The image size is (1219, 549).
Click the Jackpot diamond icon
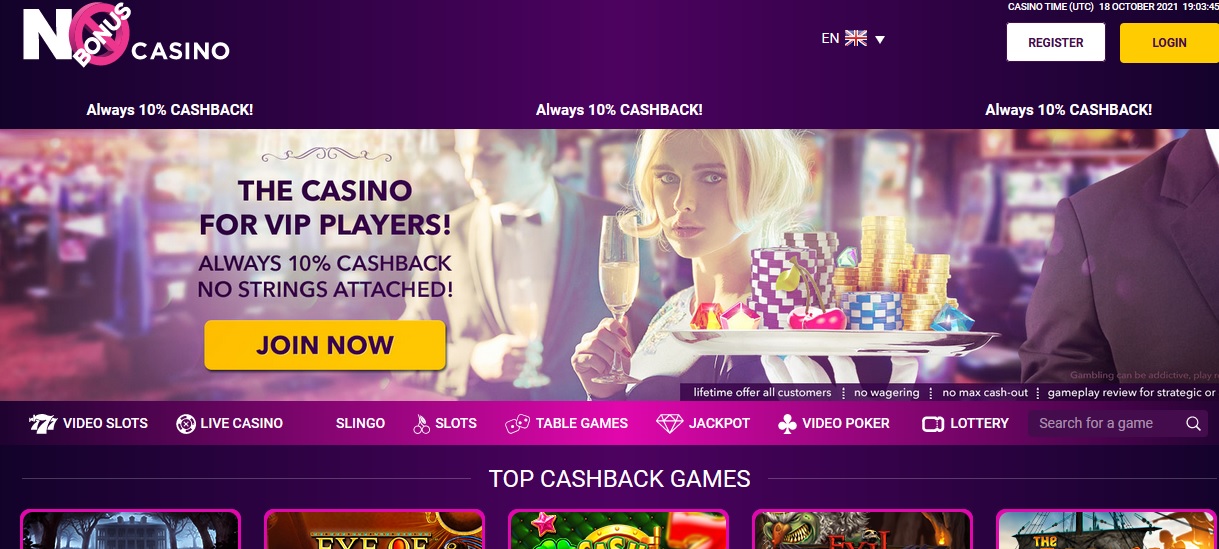[669, 423]
